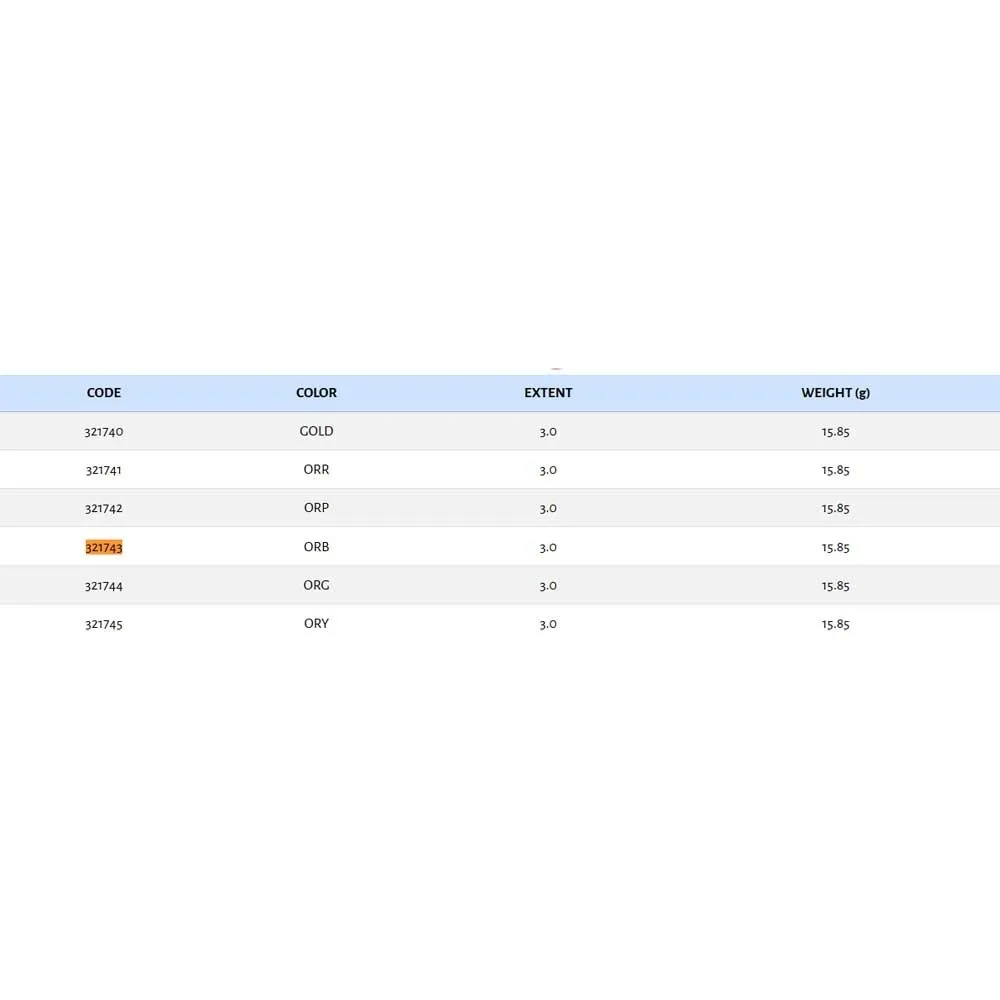This screenshot has height=1000, width=1000.
Task: Click the weight value in the ORY row
Action: click(835, 624)
